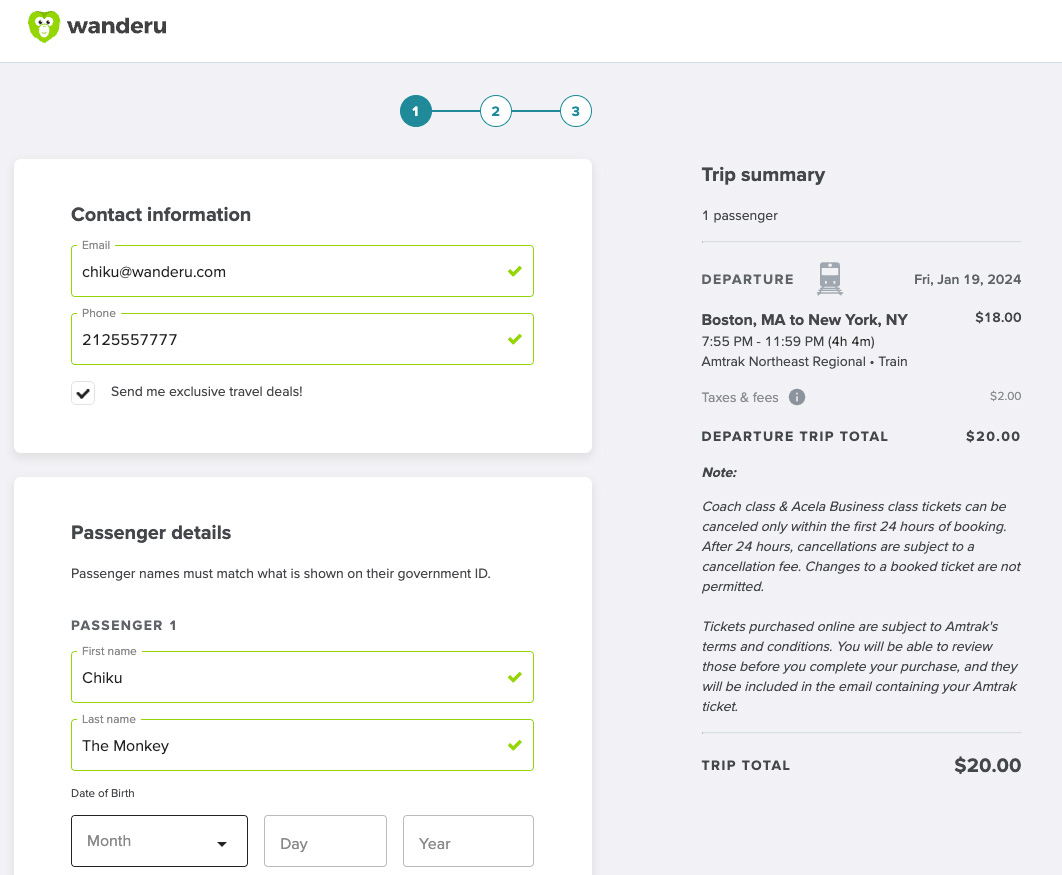The image size is (1062, 875).
Task: Disable the exclusive travel deals checkbox
Action: (x=83, y=392)
